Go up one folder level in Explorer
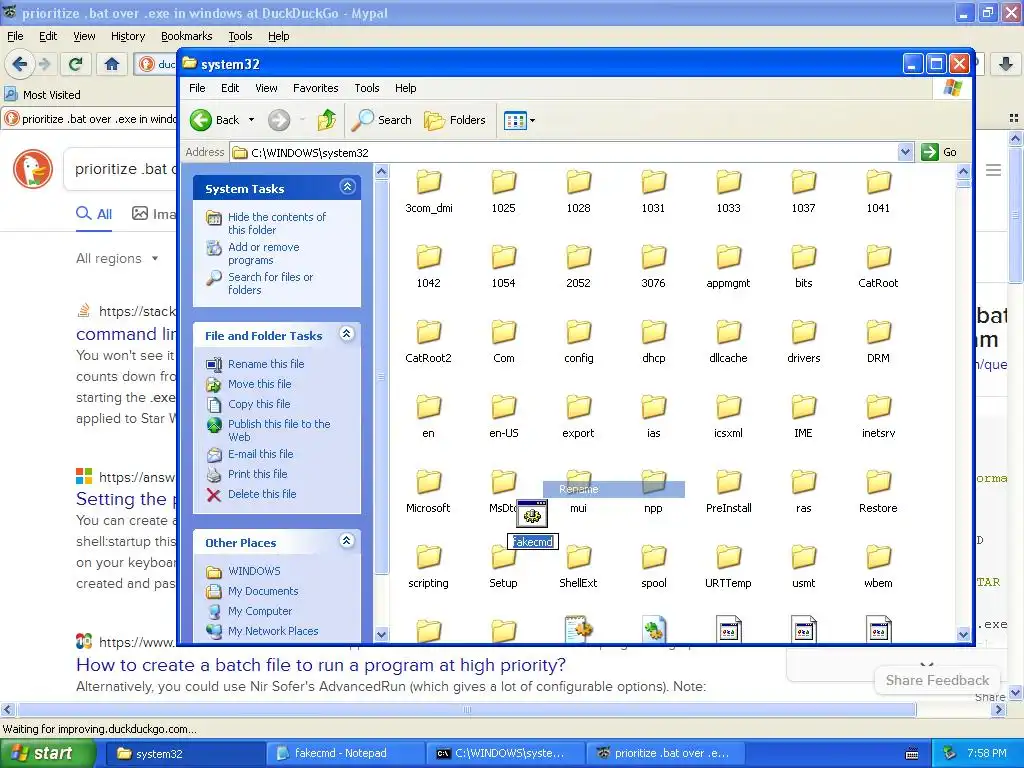 click(x=327, y=120)
